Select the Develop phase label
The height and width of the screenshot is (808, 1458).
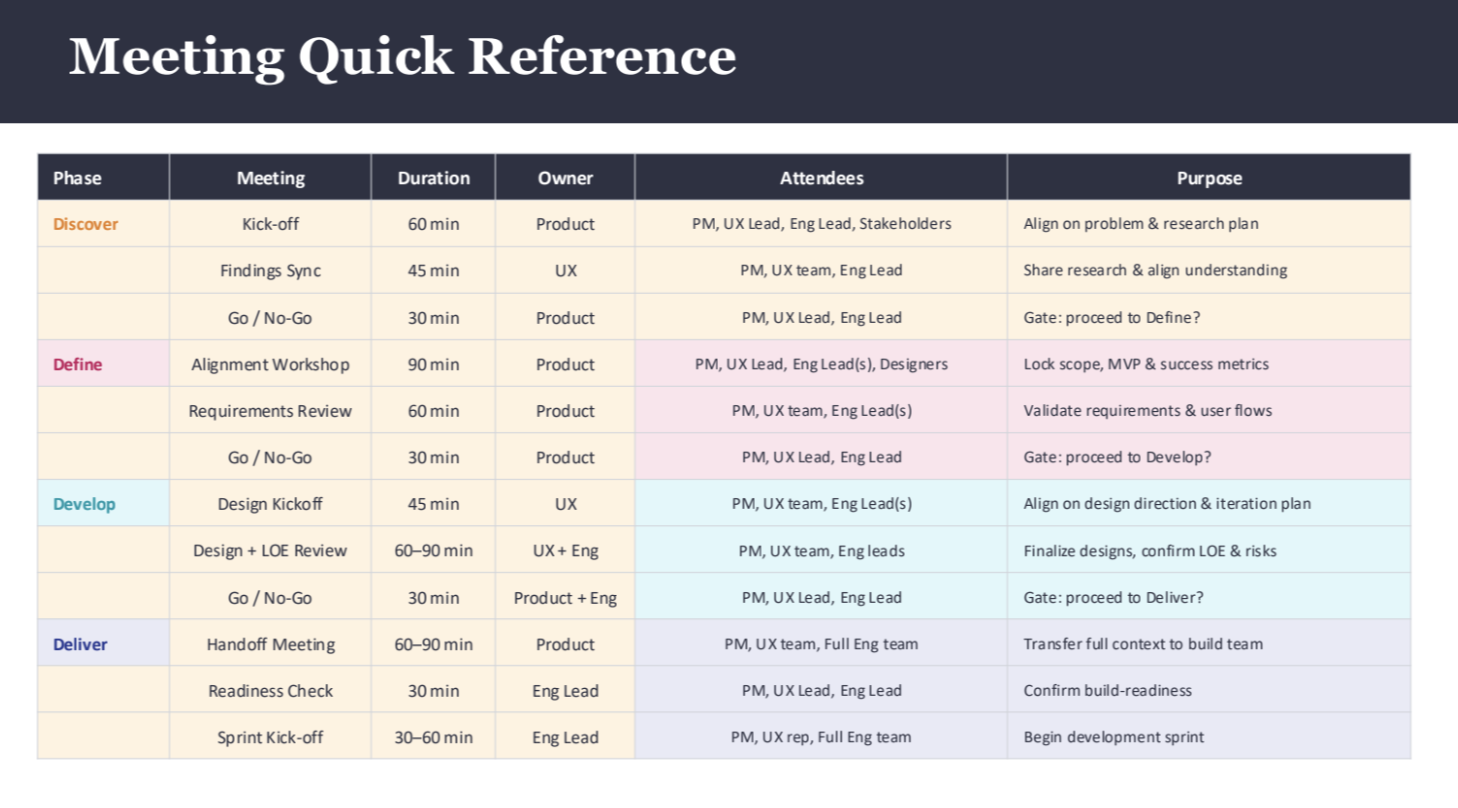[x=85, y=503]
